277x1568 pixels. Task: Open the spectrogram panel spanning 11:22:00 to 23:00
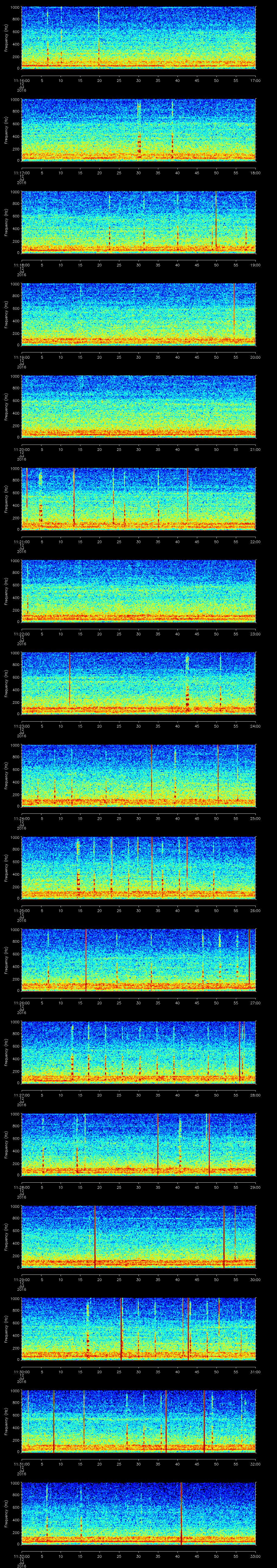[x=138, y=591]
